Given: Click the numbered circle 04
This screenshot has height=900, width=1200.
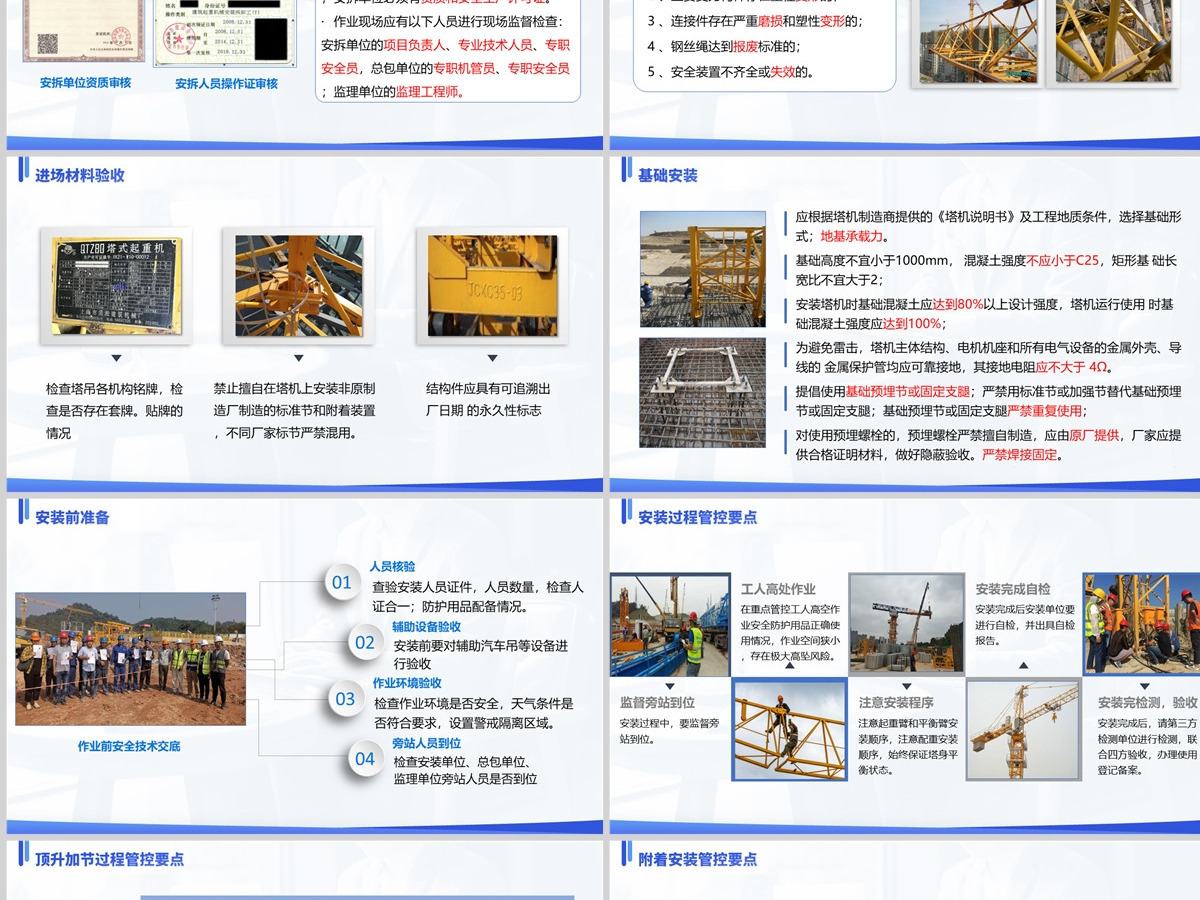Looking at the screenshot, I should coord(365,758).
